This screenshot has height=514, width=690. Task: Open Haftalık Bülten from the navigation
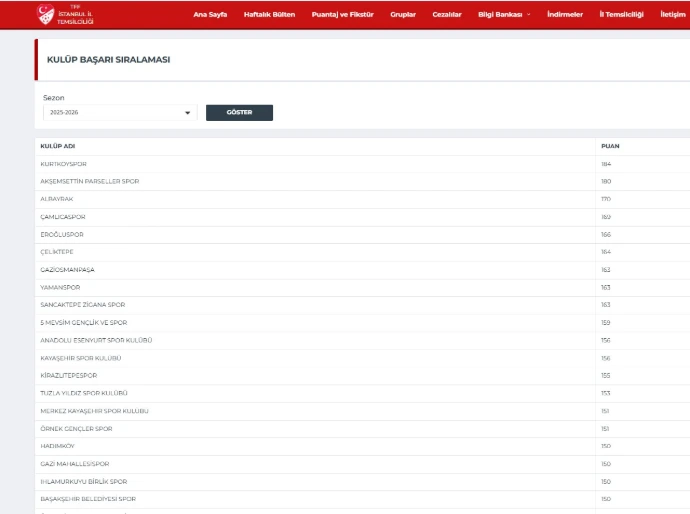click(269, 14)
